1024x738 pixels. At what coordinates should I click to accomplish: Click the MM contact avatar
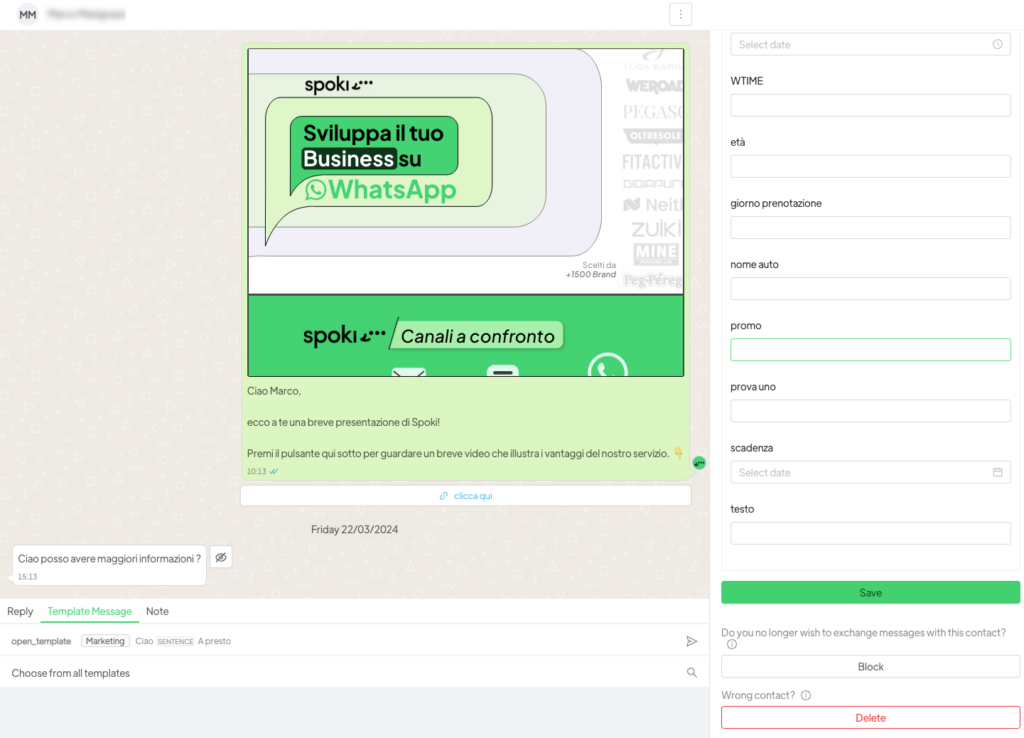(28, 15)
